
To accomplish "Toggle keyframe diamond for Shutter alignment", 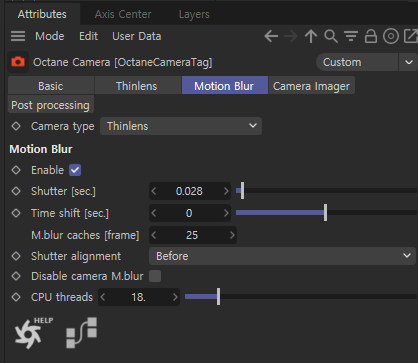I will (x=16, y=256).
